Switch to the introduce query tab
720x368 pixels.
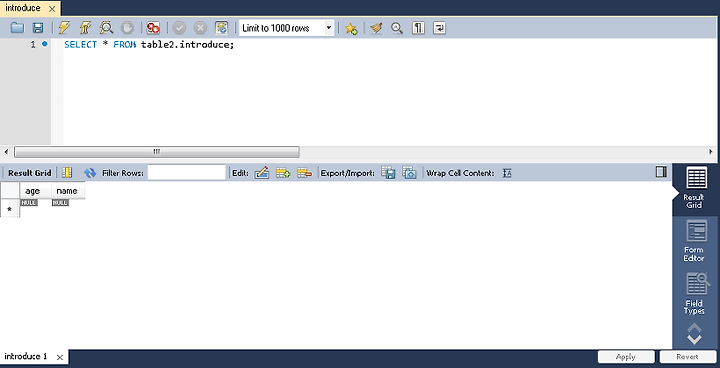click(x=23, y=8)
